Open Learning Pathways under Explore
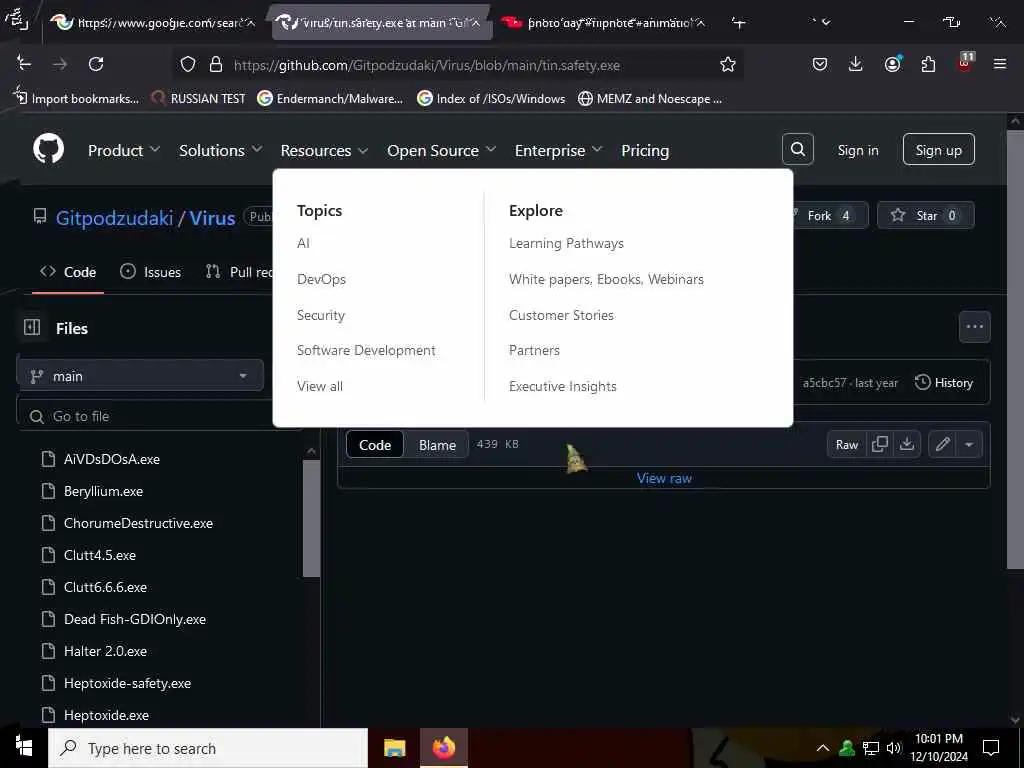 [x=566, y=243]
